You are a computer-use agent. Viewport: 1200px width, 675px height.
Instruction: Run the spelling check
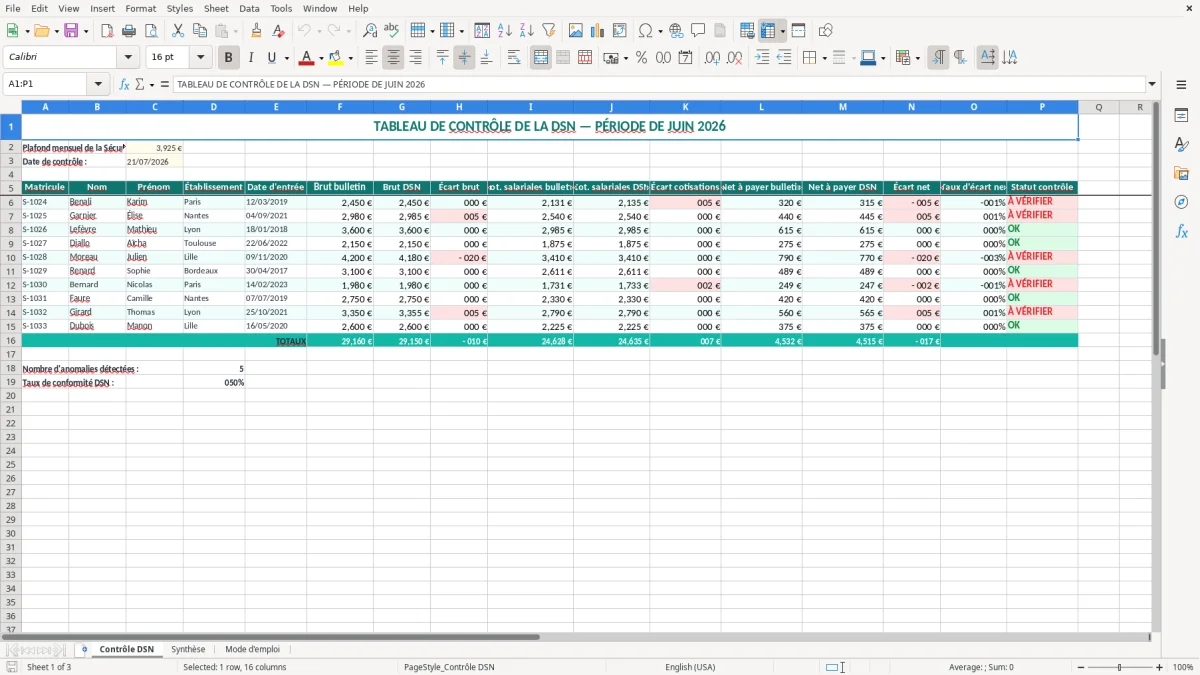tap(392, 31)
